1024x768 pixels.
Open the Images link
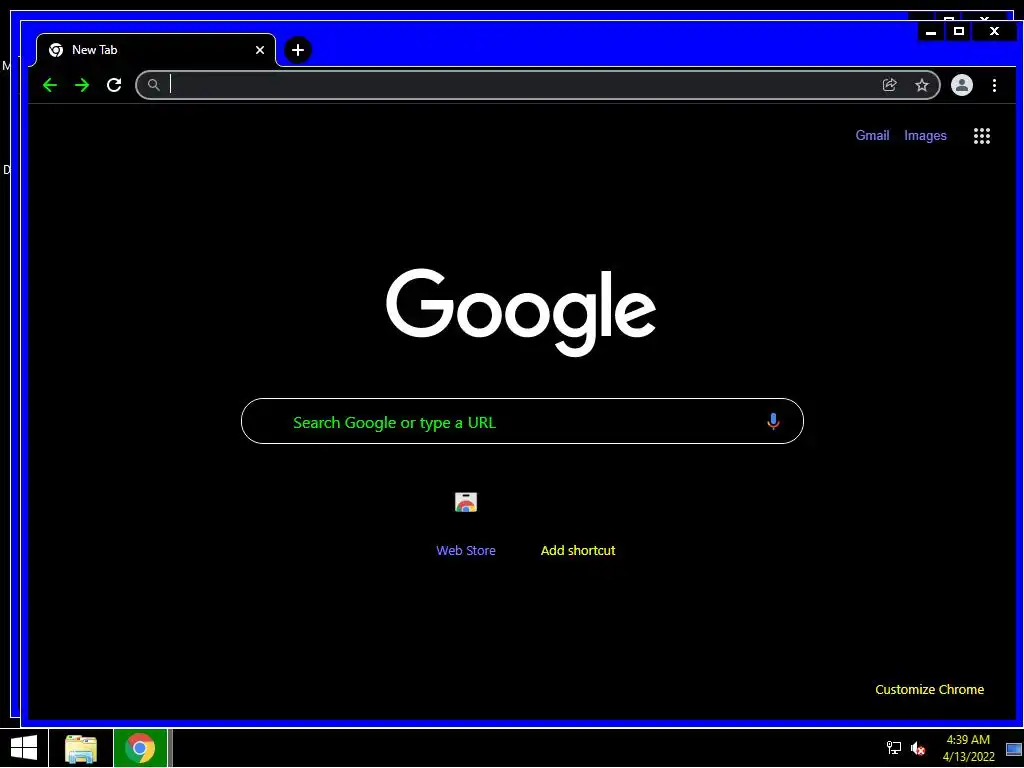click(925, 135)
